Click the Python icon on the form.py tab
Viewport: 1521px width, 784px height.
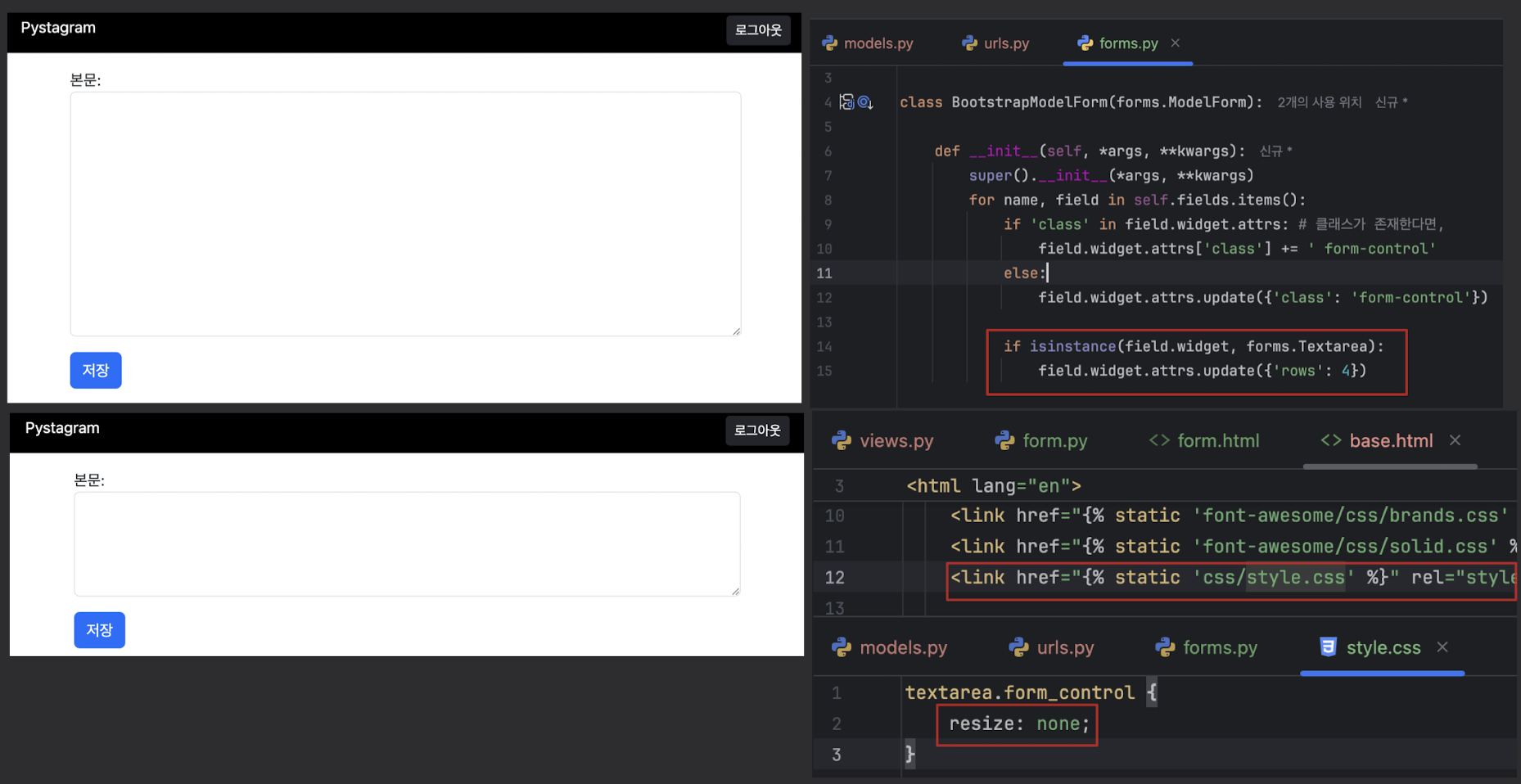pos(1004,440)
